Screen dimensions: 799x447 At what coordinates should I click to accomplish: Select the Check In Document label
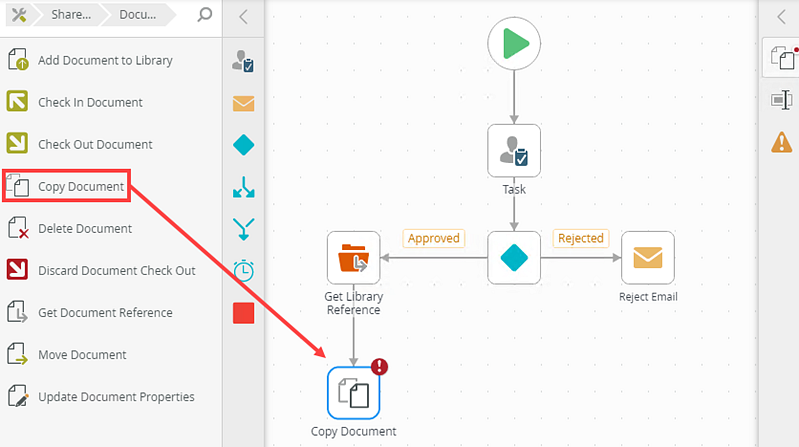90,102
